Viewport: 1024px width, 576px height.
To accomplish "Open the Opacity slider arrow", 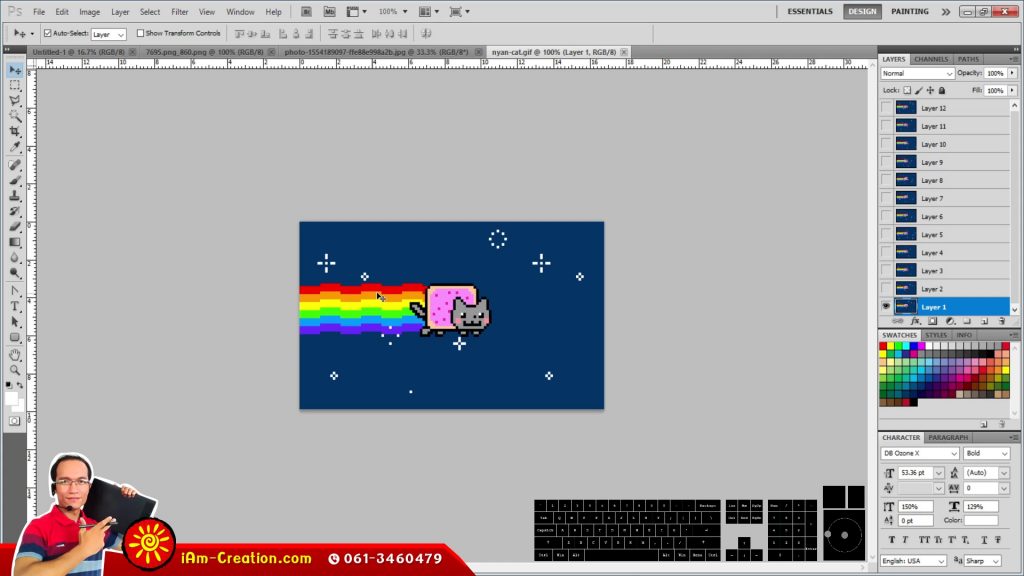I will pyautogui.click(x=1012, y=73).
